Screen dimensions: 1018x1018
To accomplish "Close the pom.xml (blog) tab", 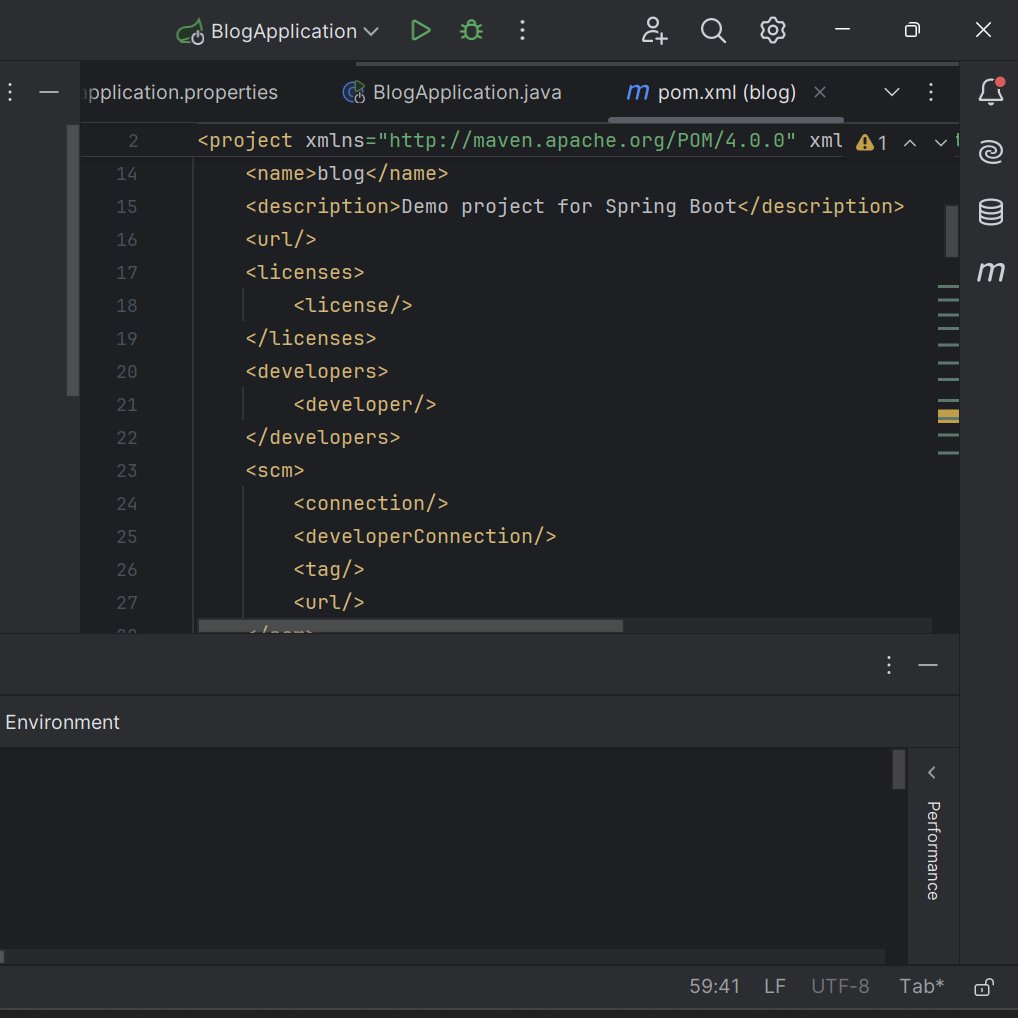I will [820, 92].
